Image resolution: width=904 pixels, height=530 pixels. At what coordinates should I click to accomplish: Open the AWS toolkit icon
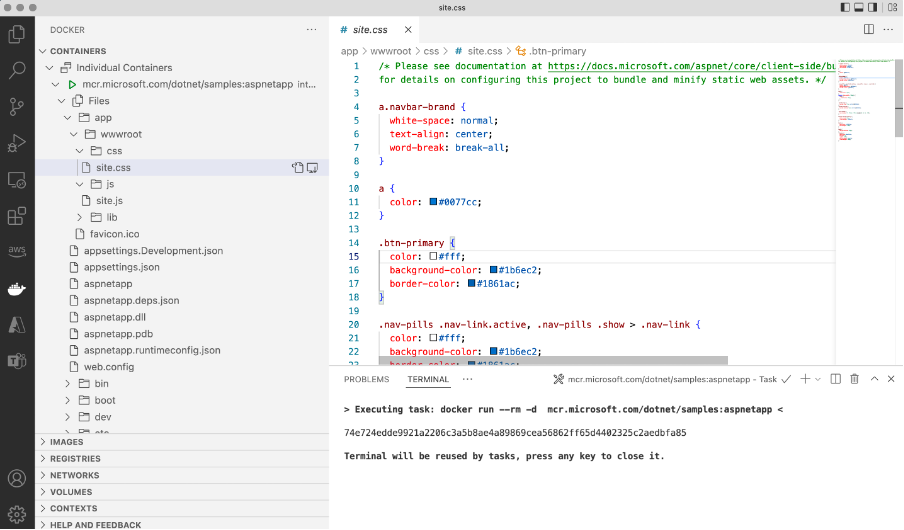[x=17, y=251]
